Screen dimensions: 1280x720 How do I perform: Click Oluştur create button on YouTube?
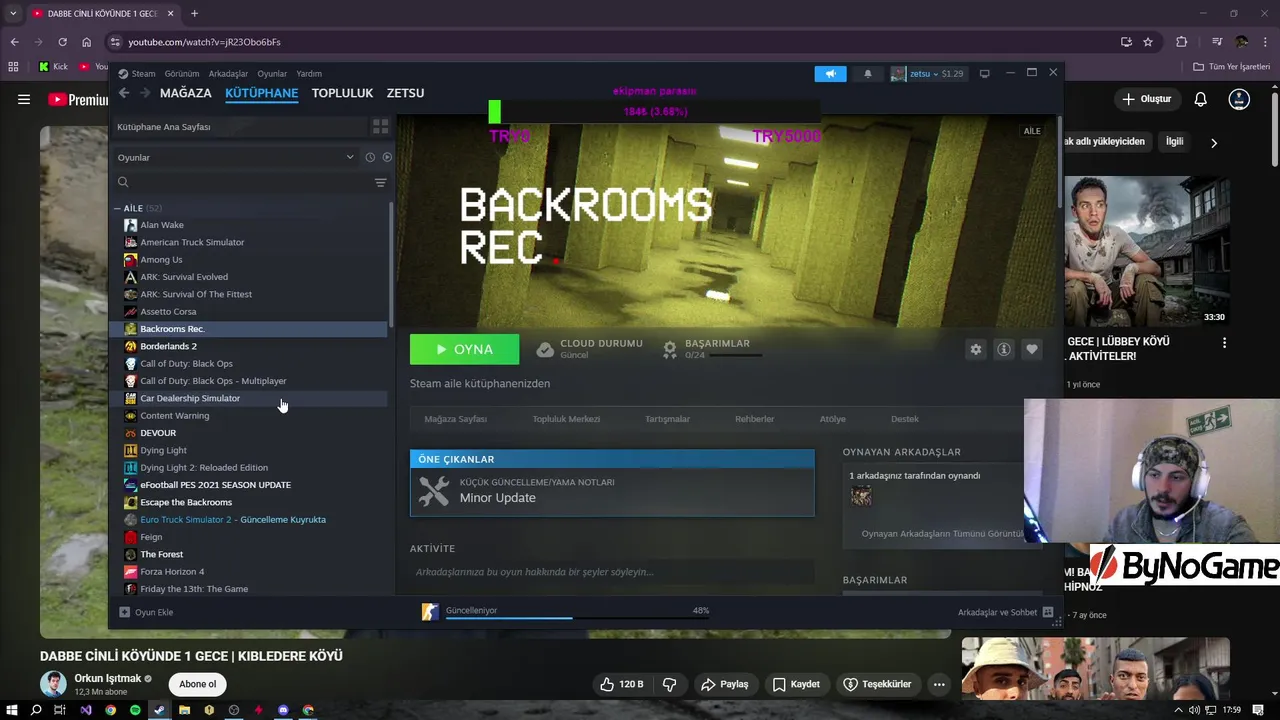click(1146, 99)
